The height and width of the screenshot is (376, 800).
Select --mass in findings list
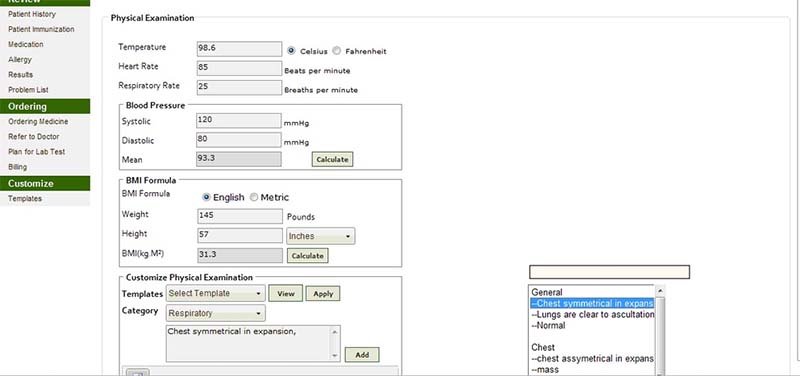coord(545,369)
